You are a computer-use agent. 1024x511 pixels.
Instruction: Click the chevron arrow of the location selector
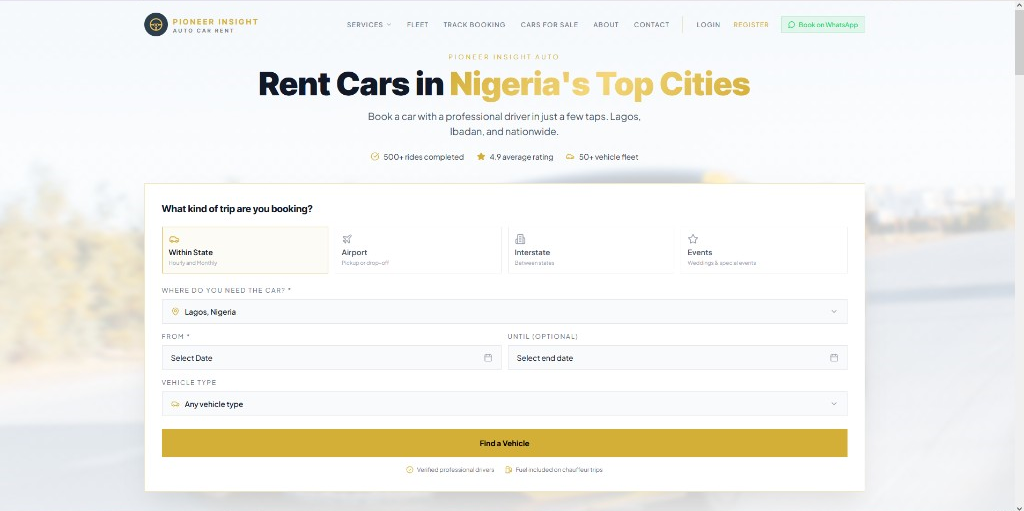pyautogui.click(x=834, y=312)
